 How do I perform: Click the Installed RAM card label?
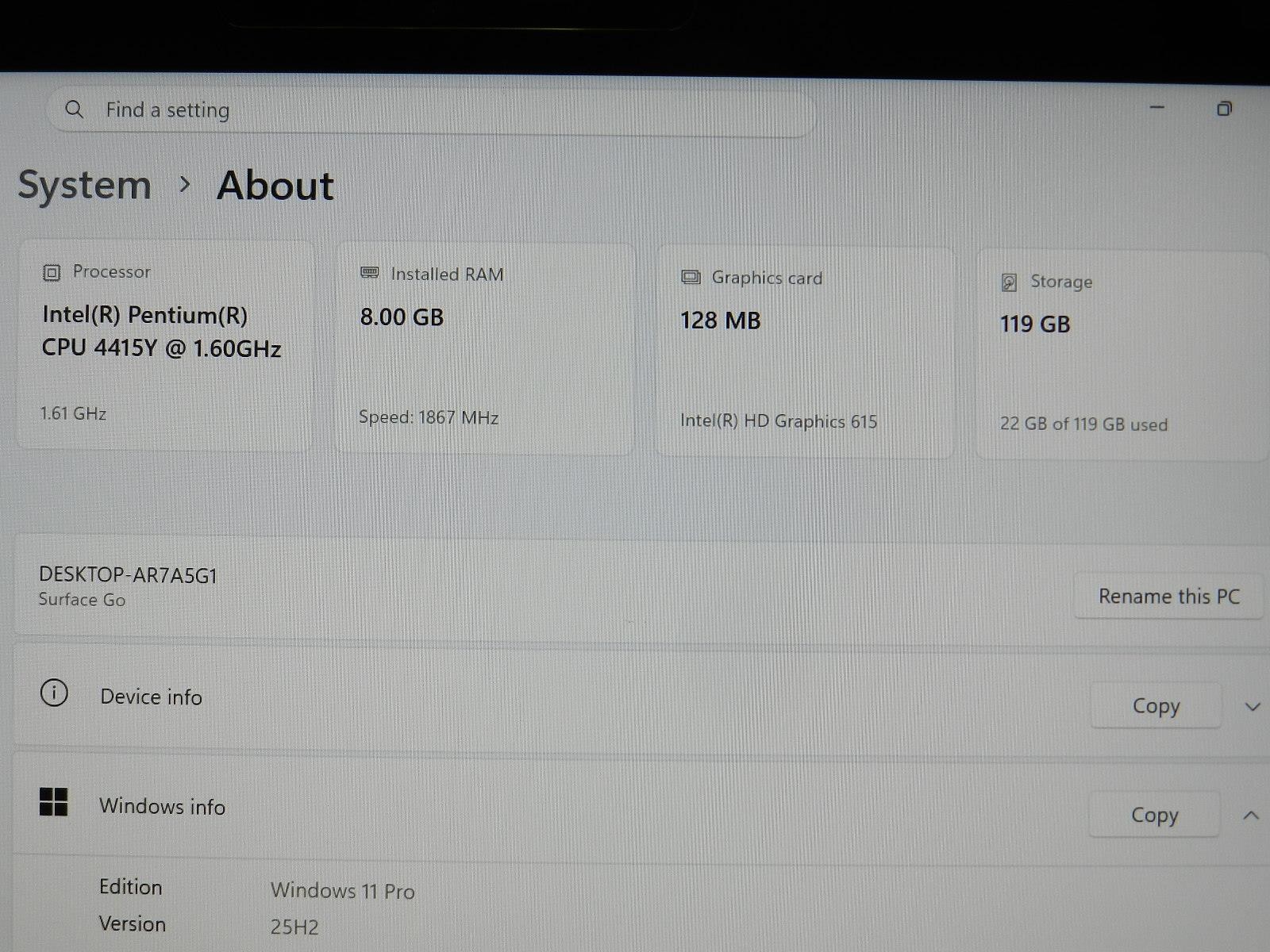point(447,274)
